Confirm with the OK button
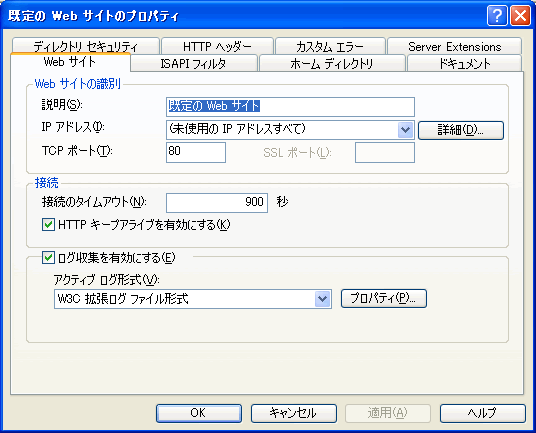Image resolution: width=536 pixels, height=433 pixels. 199,413
